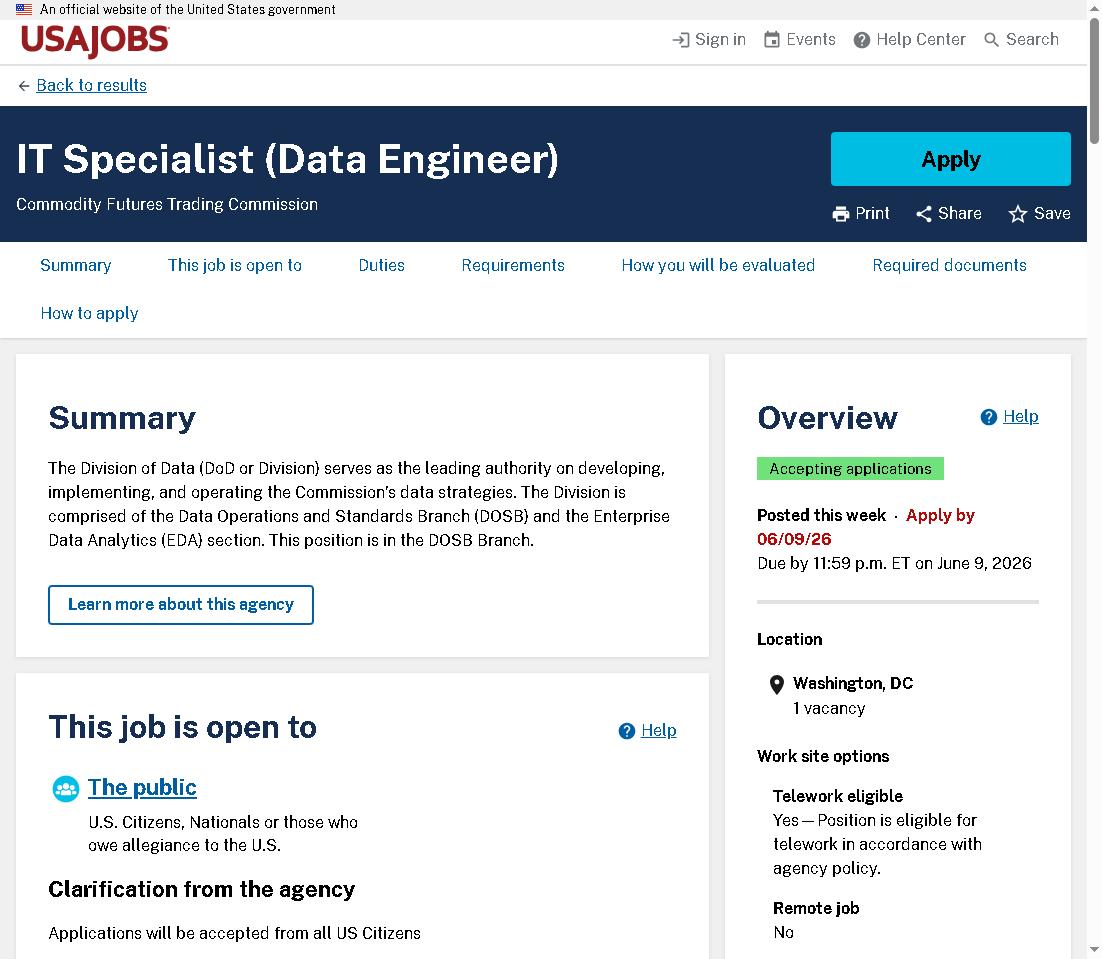Click the question icon in This job is open to

click(626, 731)
